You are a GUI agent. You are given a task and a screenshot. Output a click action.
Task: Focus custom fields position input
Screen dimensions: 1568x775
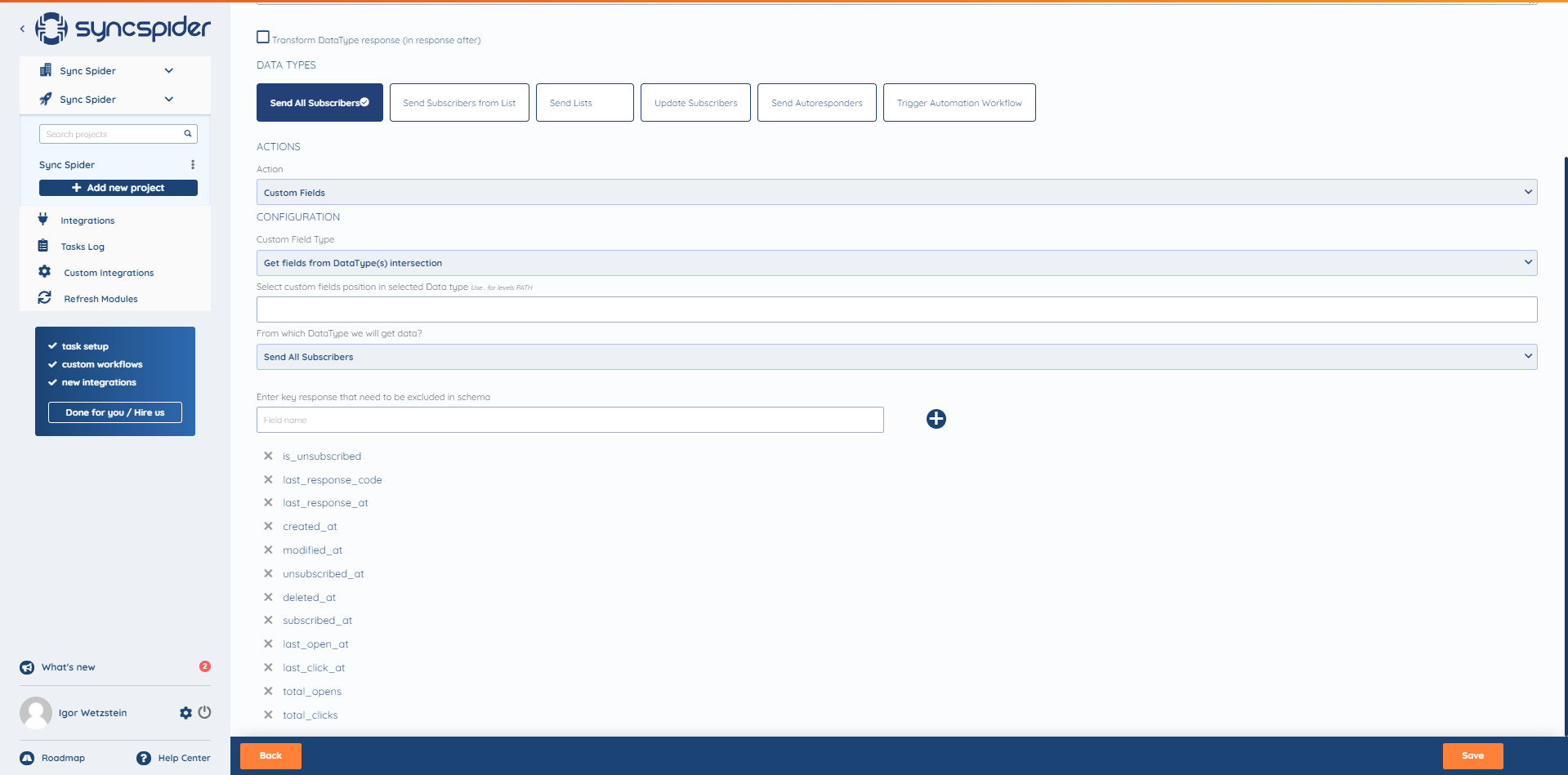(896, 310)
